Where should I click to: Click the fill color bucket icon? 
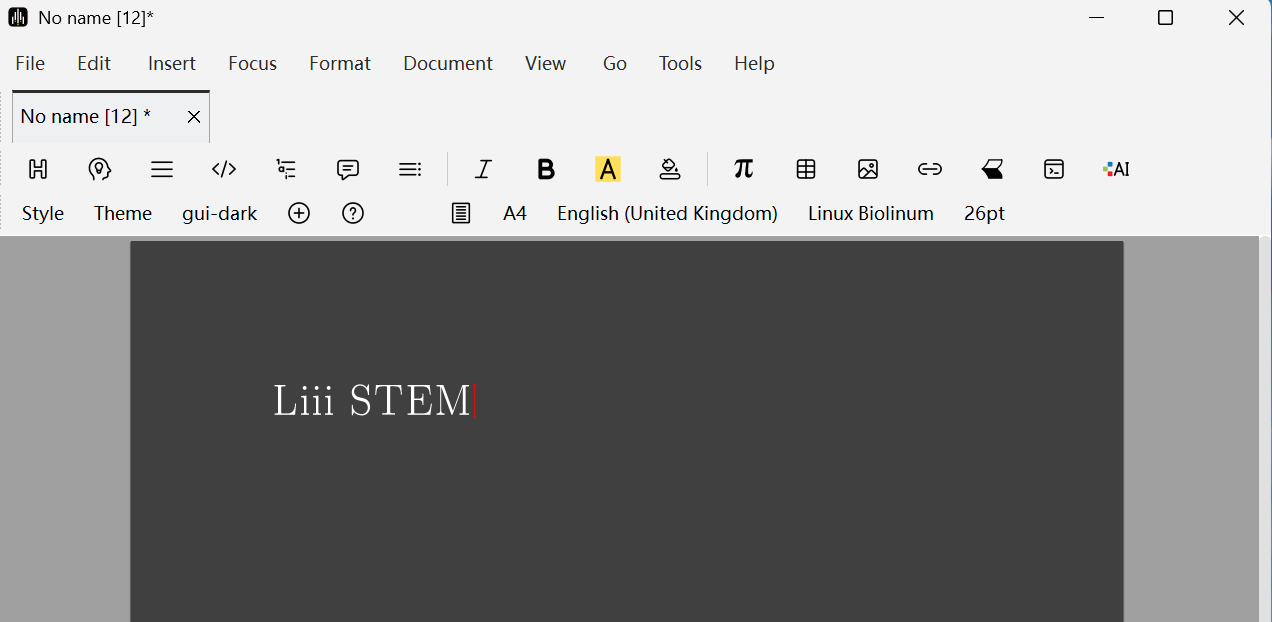[670, 169]
